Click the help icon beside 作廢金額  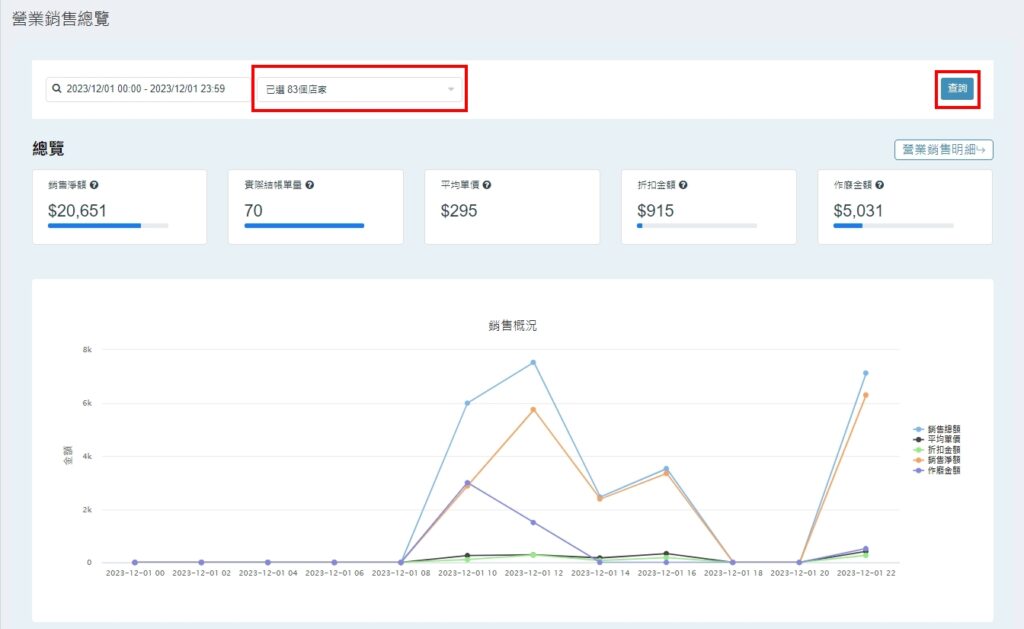(x=880, y=185)
